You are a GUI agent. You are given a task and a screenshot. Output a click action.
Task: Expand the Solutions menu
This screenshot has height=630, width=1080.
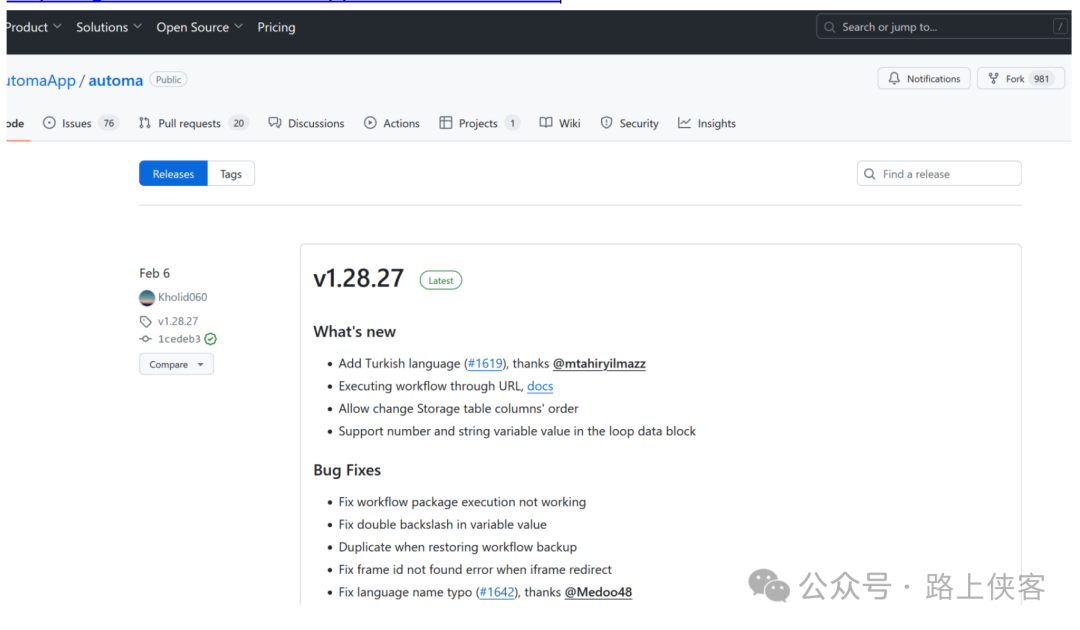tap(109, 27)
